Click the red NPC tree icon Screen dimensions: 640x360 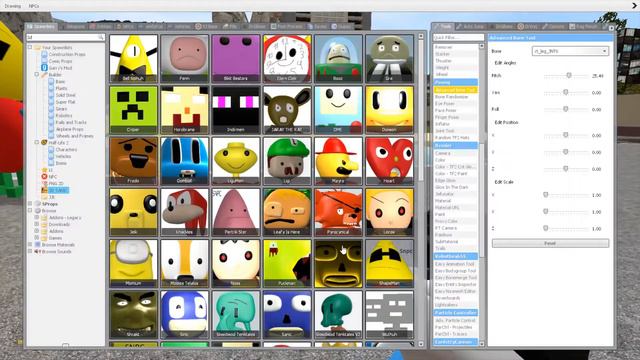[44, 177]
